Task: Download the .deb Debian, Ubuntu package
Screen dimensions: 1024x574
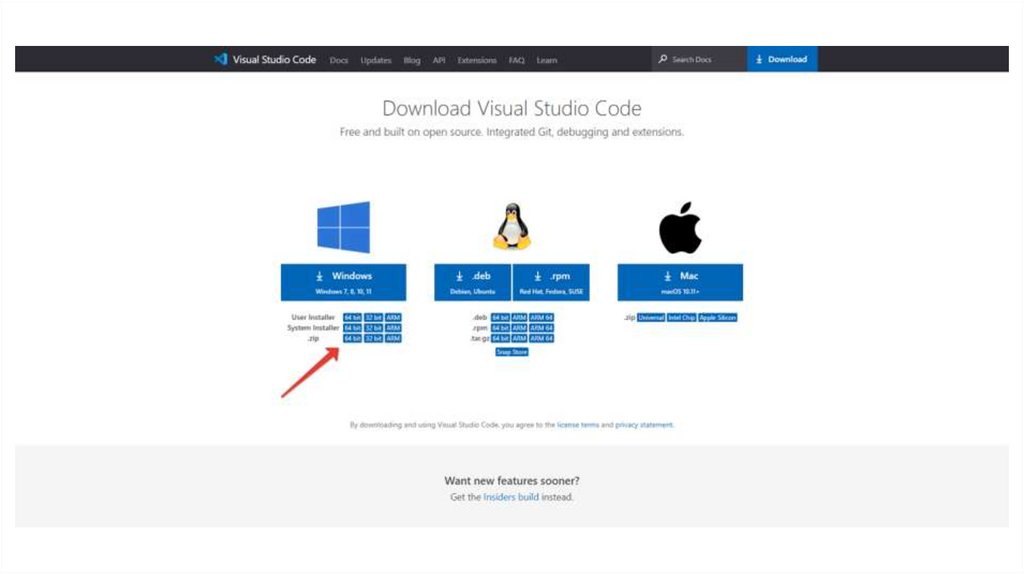Action: click(473, 282)
